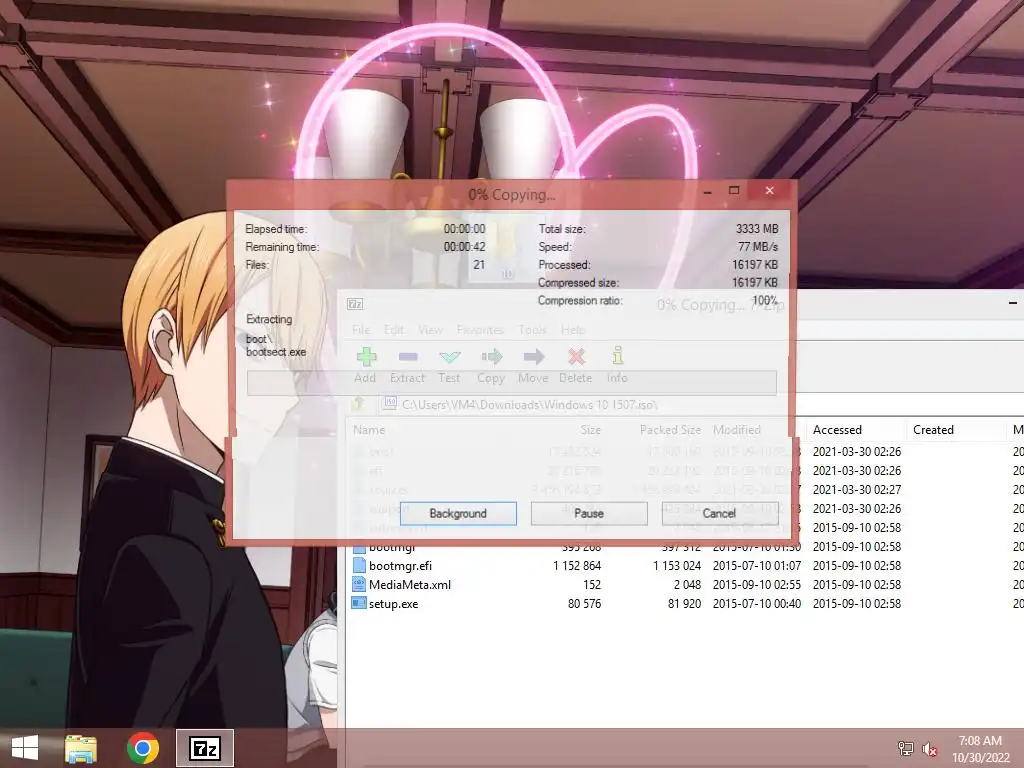Click size value 1 152 864 of bootmgr.efi
The width and height of the screenshot is (1024, 768).
click(x=577, y=566)
